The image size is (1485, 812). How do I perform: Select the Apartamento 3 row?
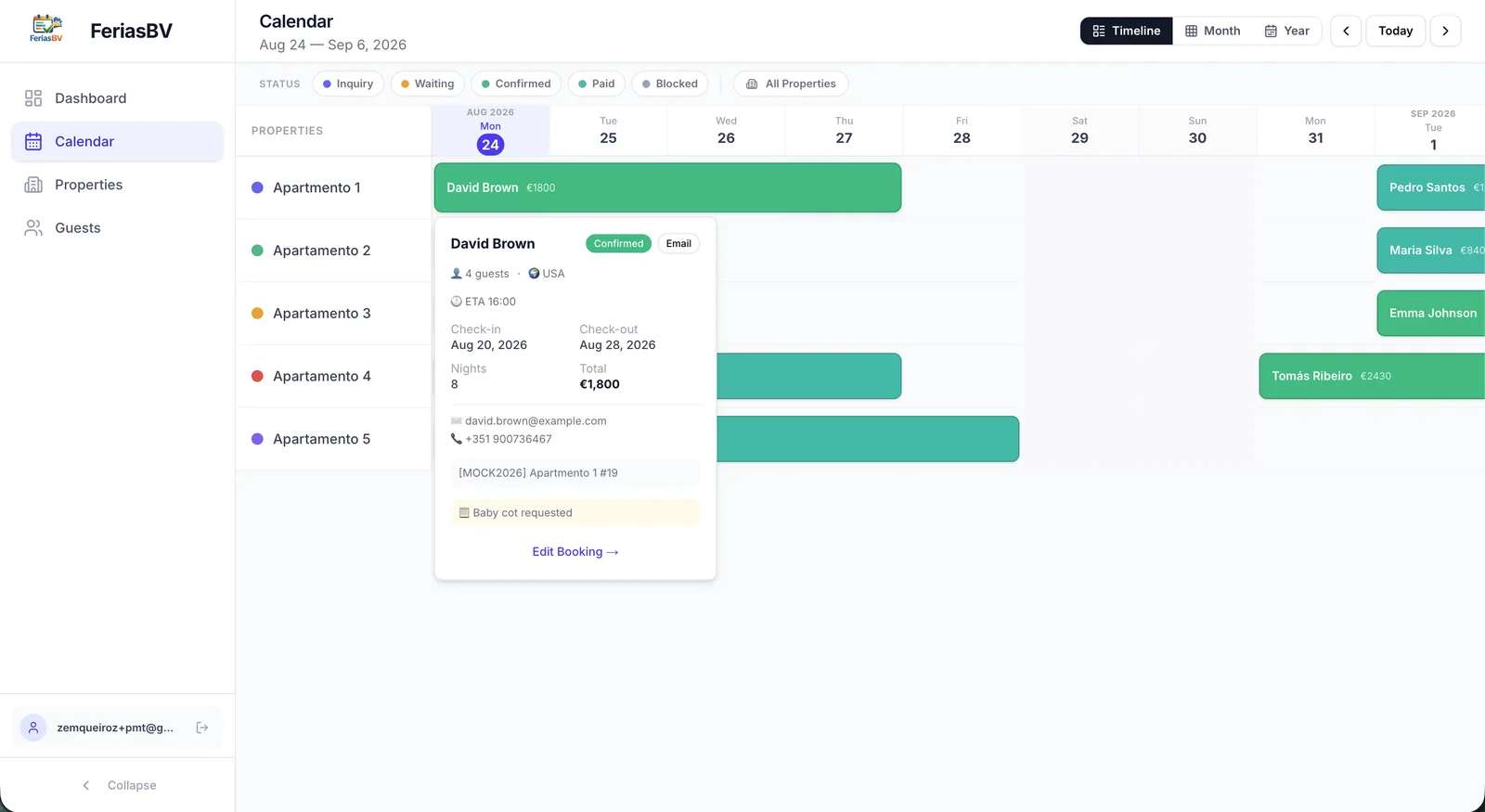tap(333, 314)
